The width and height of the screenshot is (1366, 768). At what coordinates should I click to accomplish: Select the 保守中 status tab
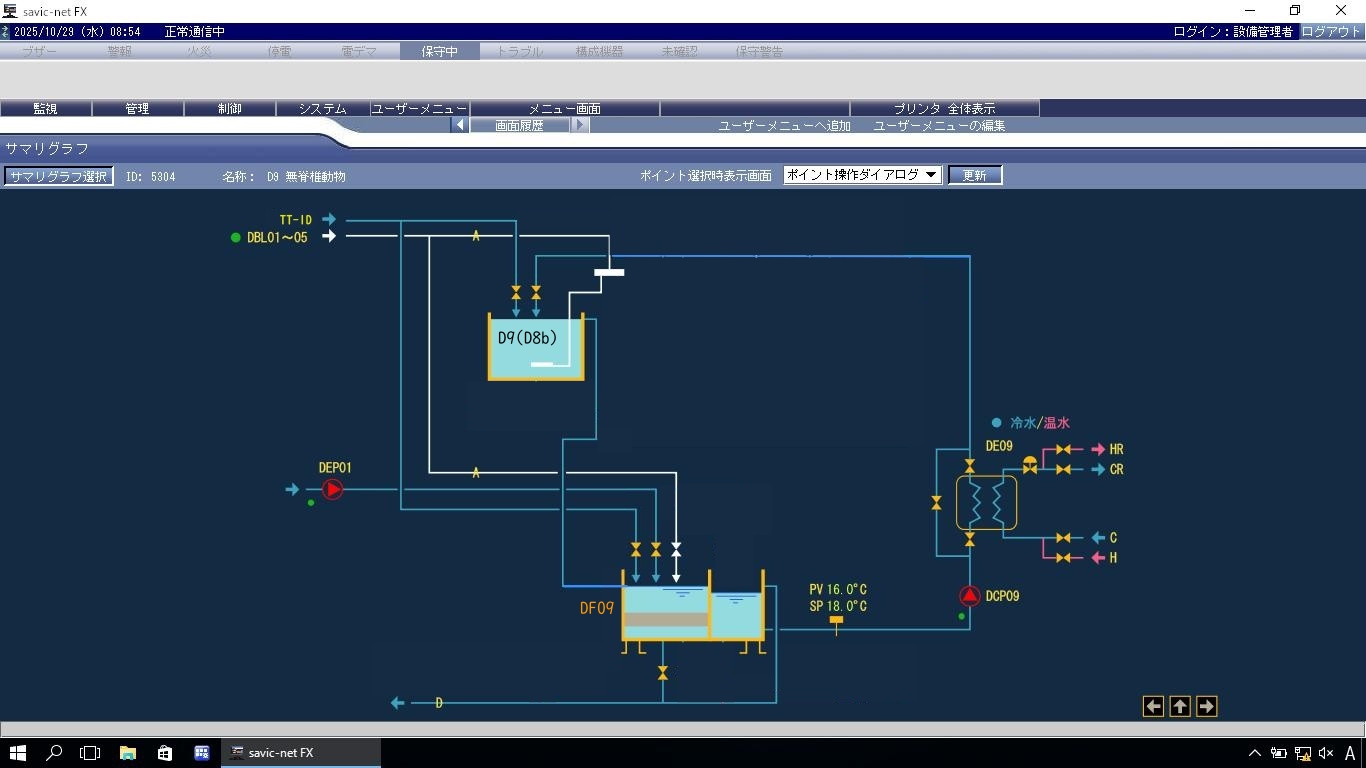click(439, 51)
